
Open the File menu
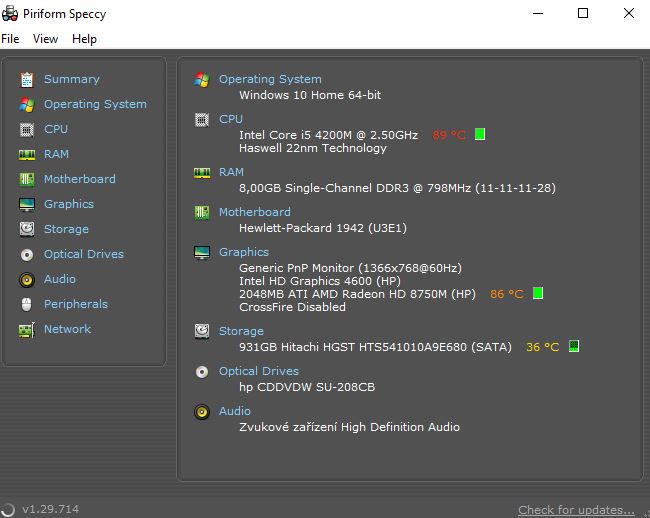coord(10,39)
